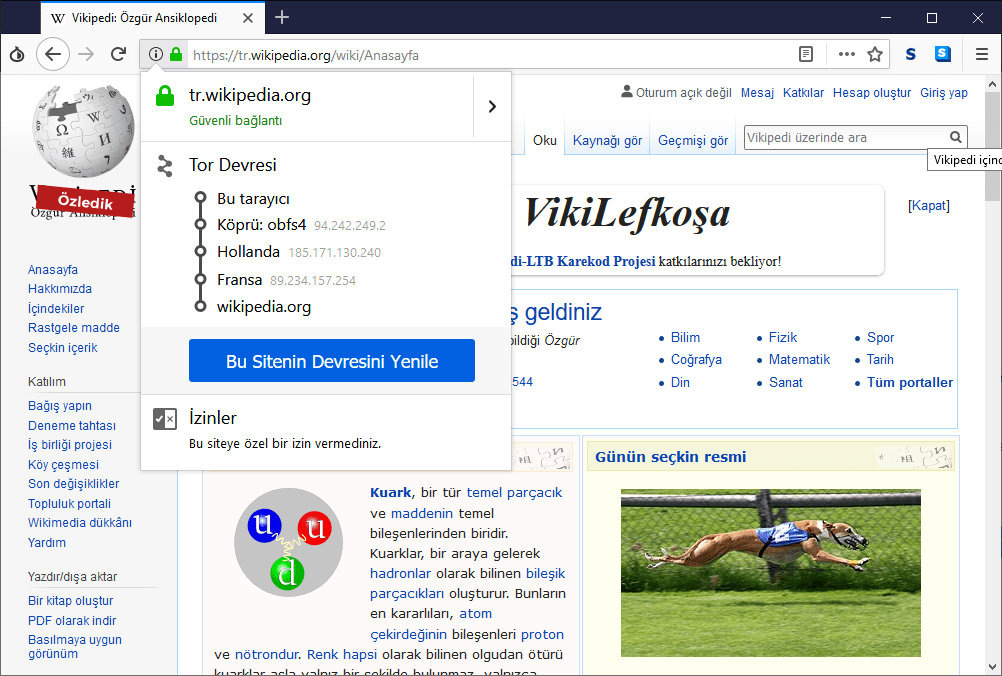Reload the current page
The width and height of the screenshot is (1002, 676).
[118, 55]
